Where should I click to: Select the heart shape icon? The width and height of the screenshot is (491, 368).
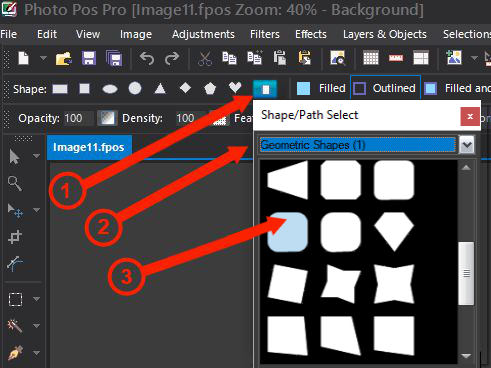(235, 88)
